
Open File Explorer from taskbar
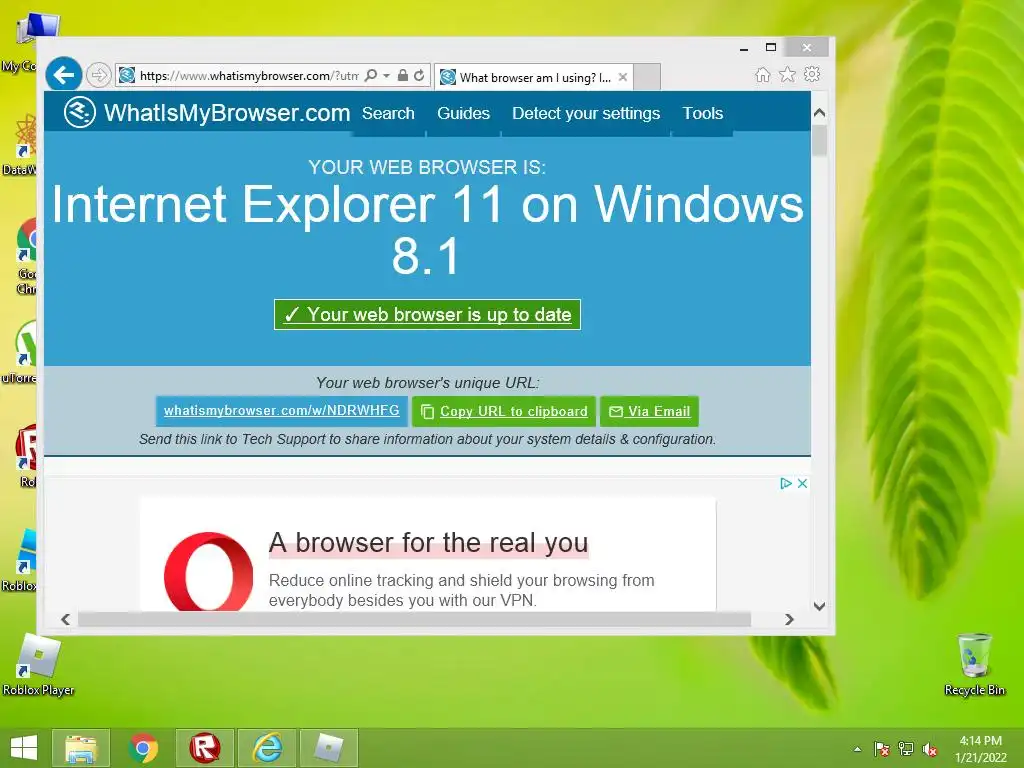point(81,748)
